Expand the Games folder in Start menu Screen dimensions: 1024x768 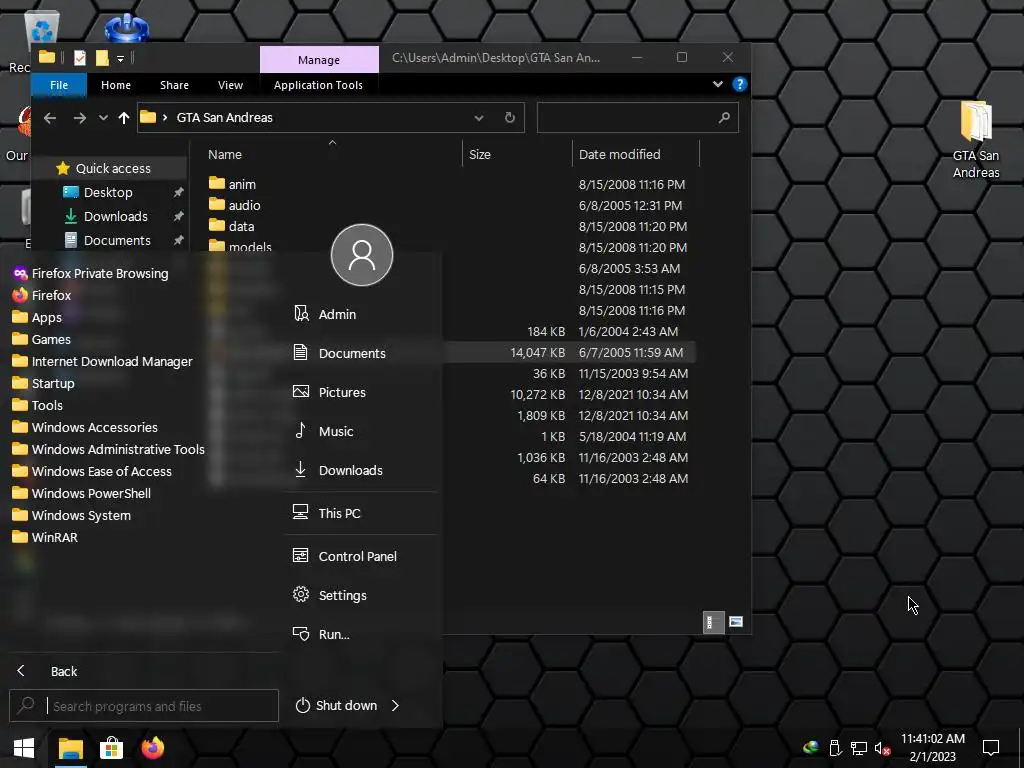coord(41,340)
